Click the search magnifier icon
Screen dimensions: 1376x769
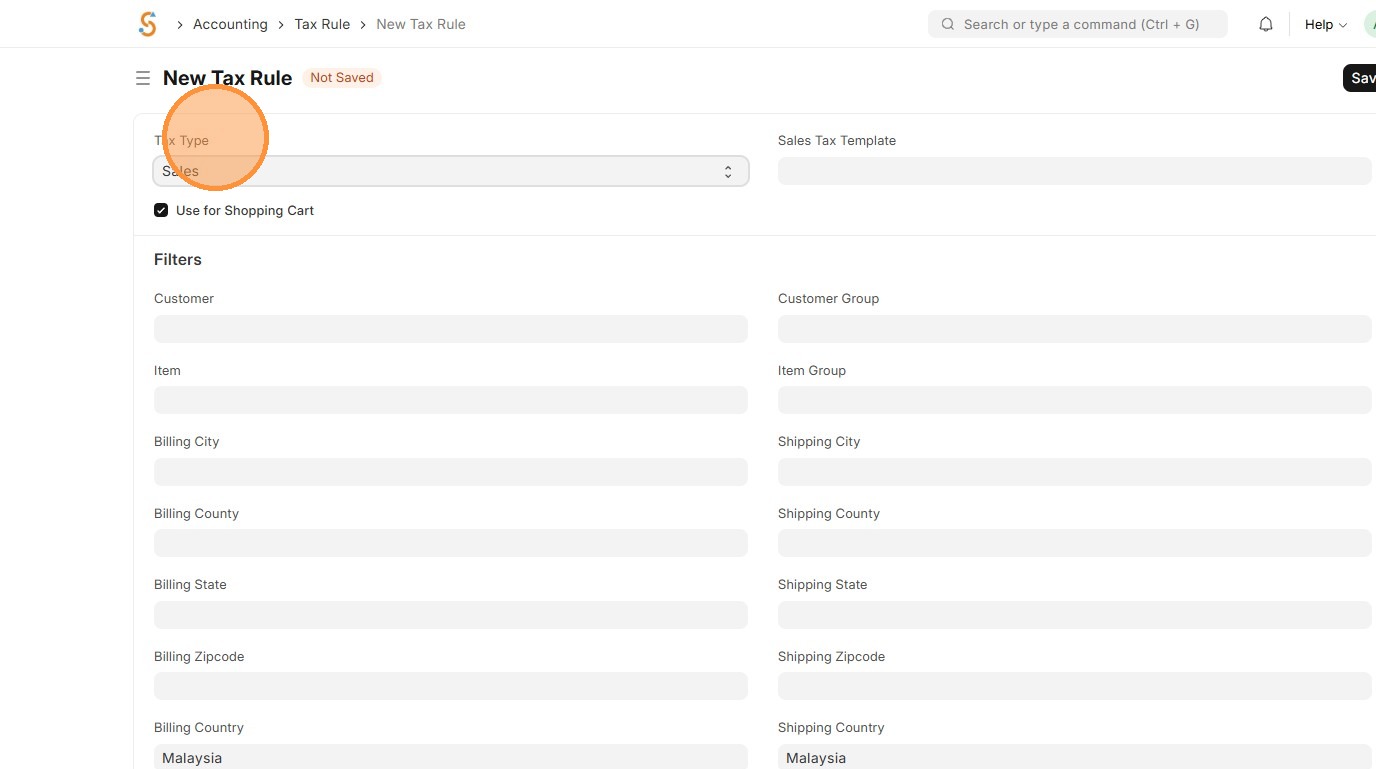click(x=948, y=24)
